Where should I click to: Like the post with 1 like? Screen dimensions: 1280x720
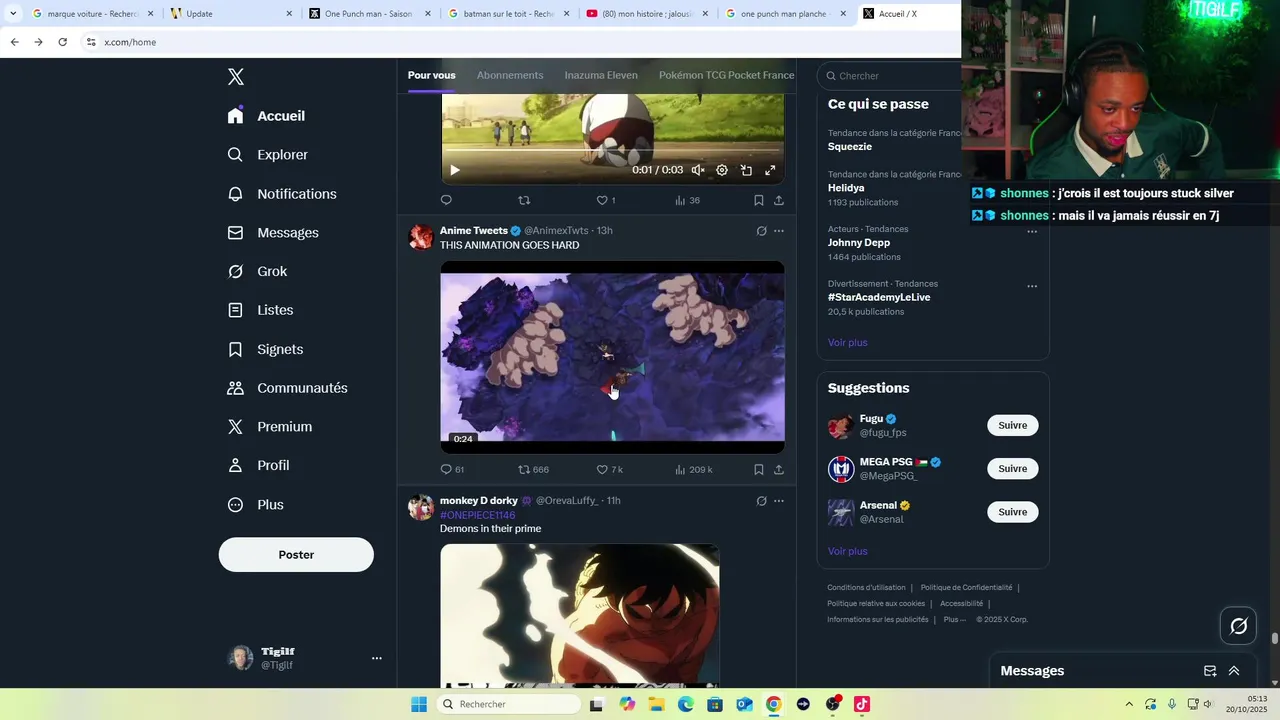[x=605, y=200]
